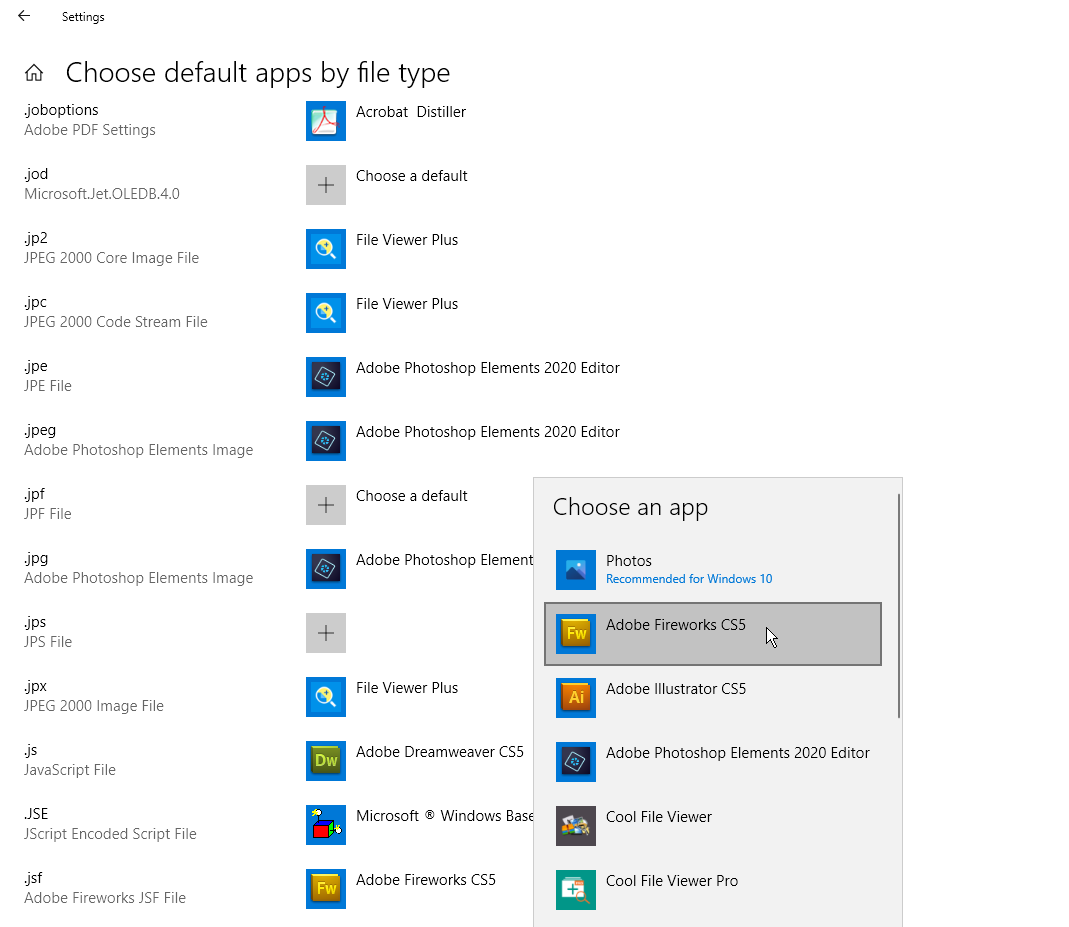Click JPS File description text
This screenshot has height=927, width=1069.
click(x=48, y=642)
